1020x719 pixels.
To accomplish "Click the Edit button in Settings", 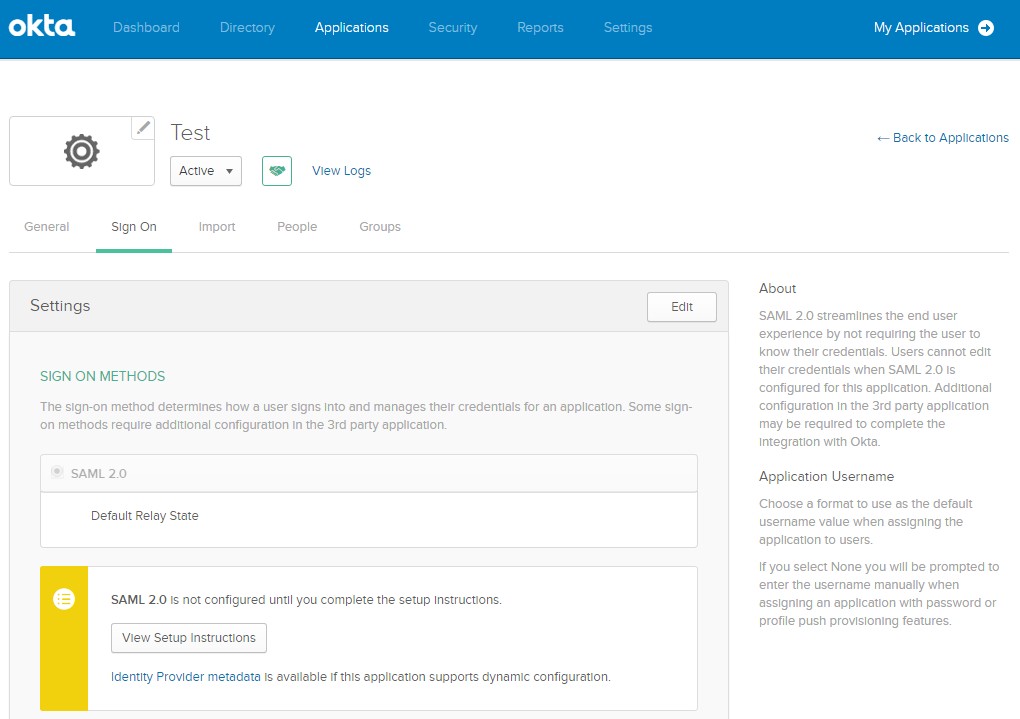I will [x=682, y=306].
